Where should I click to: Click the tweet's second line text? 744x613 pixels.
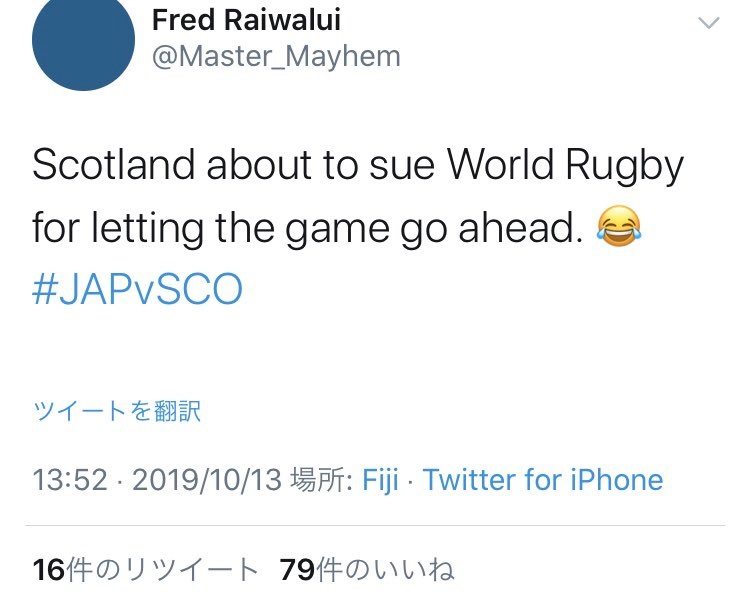click(x=337, y=228)
